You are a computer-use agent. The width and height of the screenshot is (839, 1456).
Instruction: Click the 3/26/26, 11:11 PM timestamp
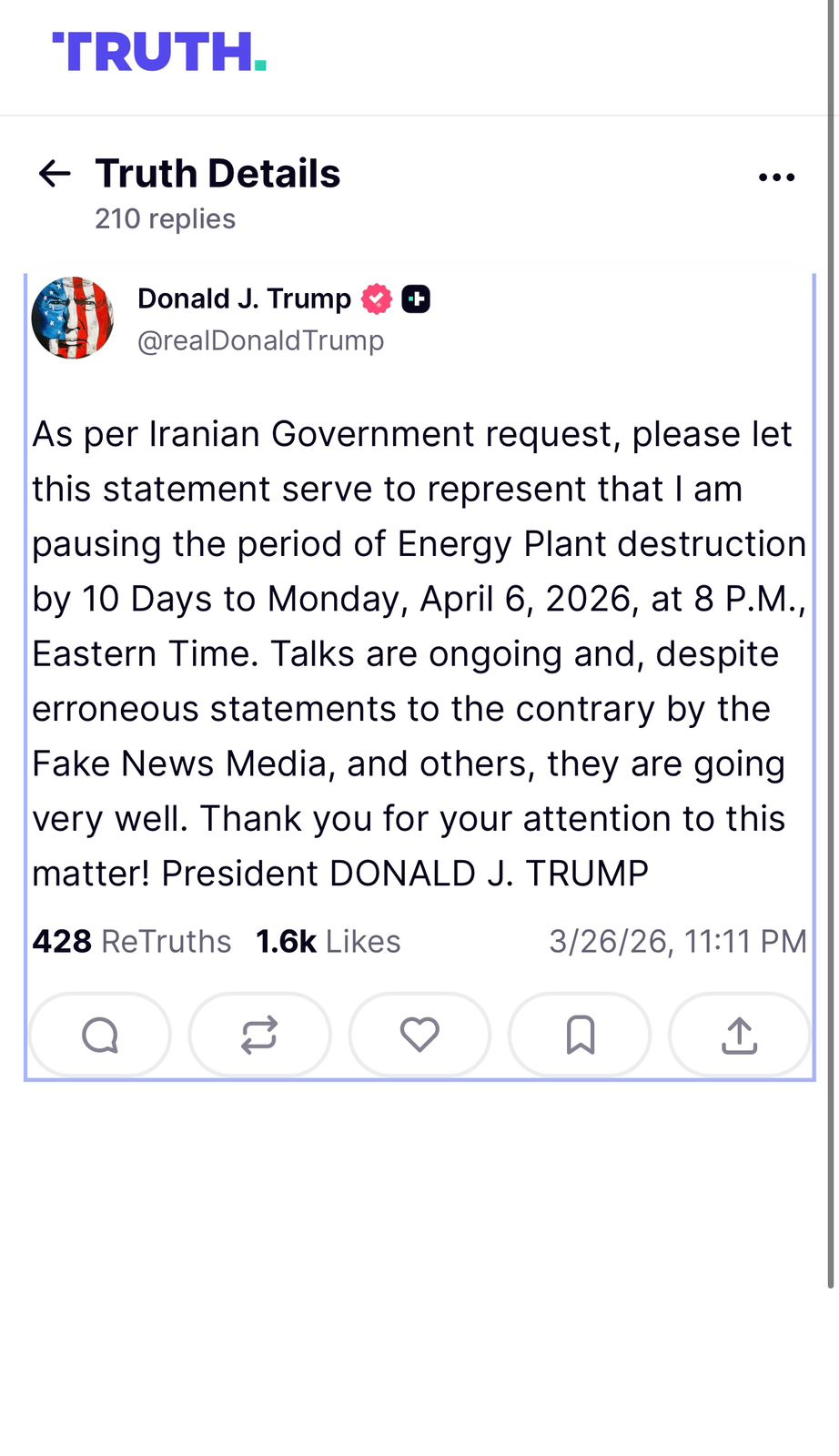point(677,941)
